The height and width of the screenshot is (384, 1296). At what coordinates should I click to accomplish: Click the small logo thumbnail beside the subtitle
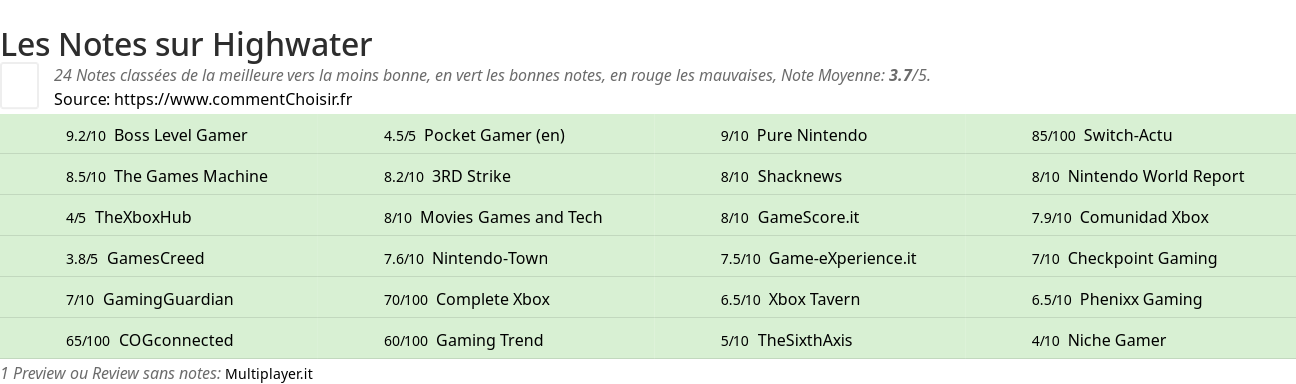click(x=19, y=85)
